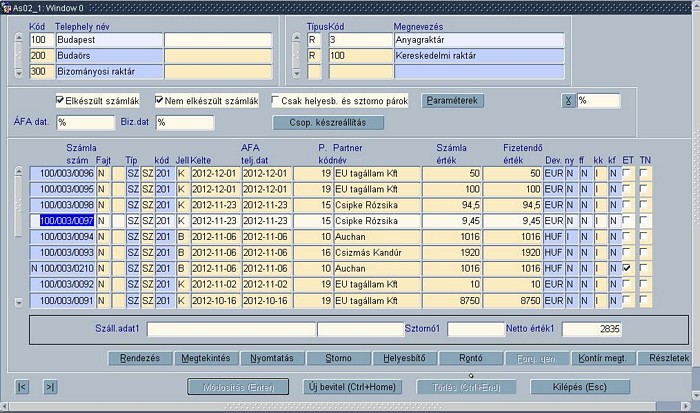700x413 pixels.
Task: Click Fizetendő érték cell 1920
Action: [x=512, y=252]
